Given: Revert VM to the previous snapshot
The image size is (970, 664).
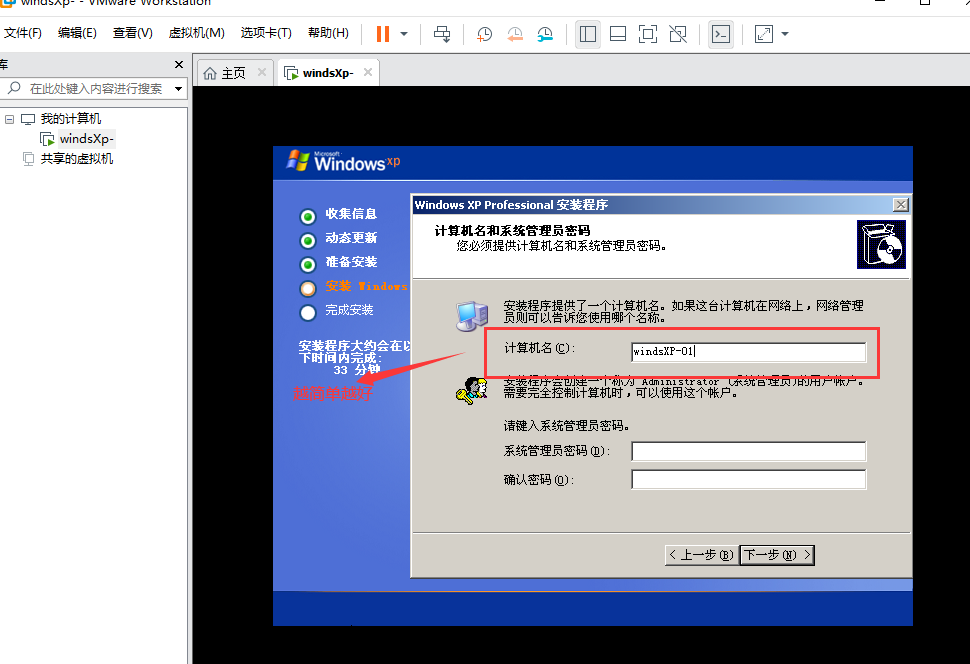Looking at the screenshot, I should pos(515,34).
